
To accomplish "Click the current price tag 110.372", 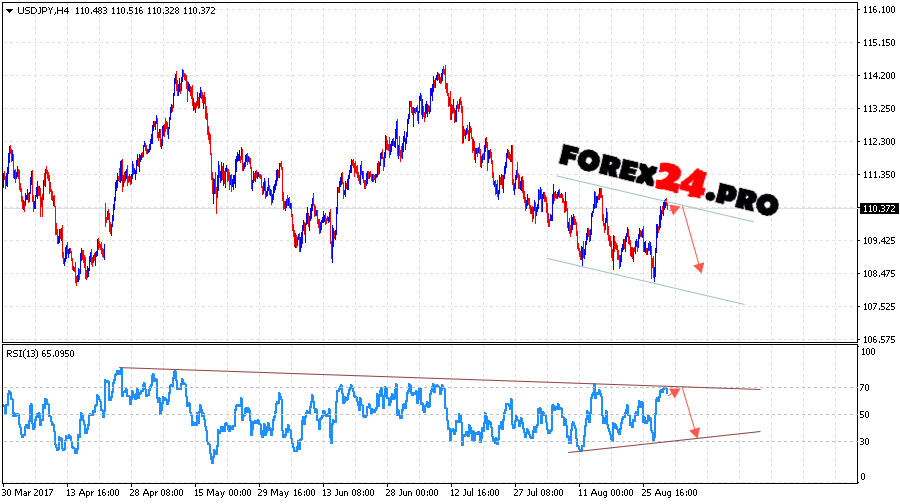I will (877, 208).
